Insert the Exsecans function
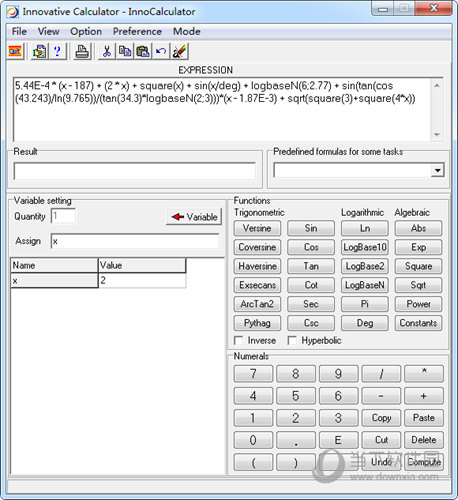 click(x=257, y=285)
